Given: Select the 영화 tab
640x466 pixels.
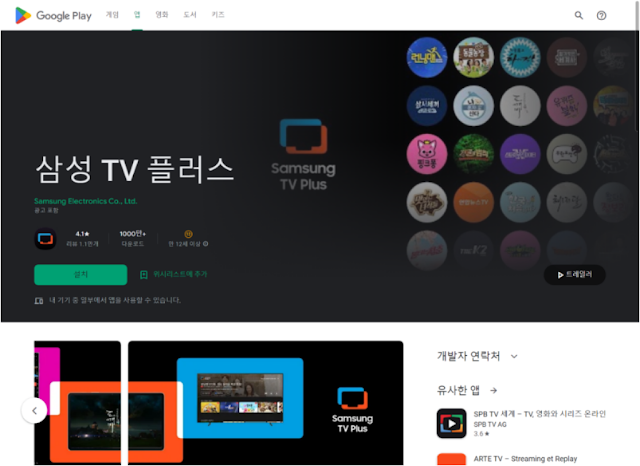Looking at the screenshot, I should (162, 15).
